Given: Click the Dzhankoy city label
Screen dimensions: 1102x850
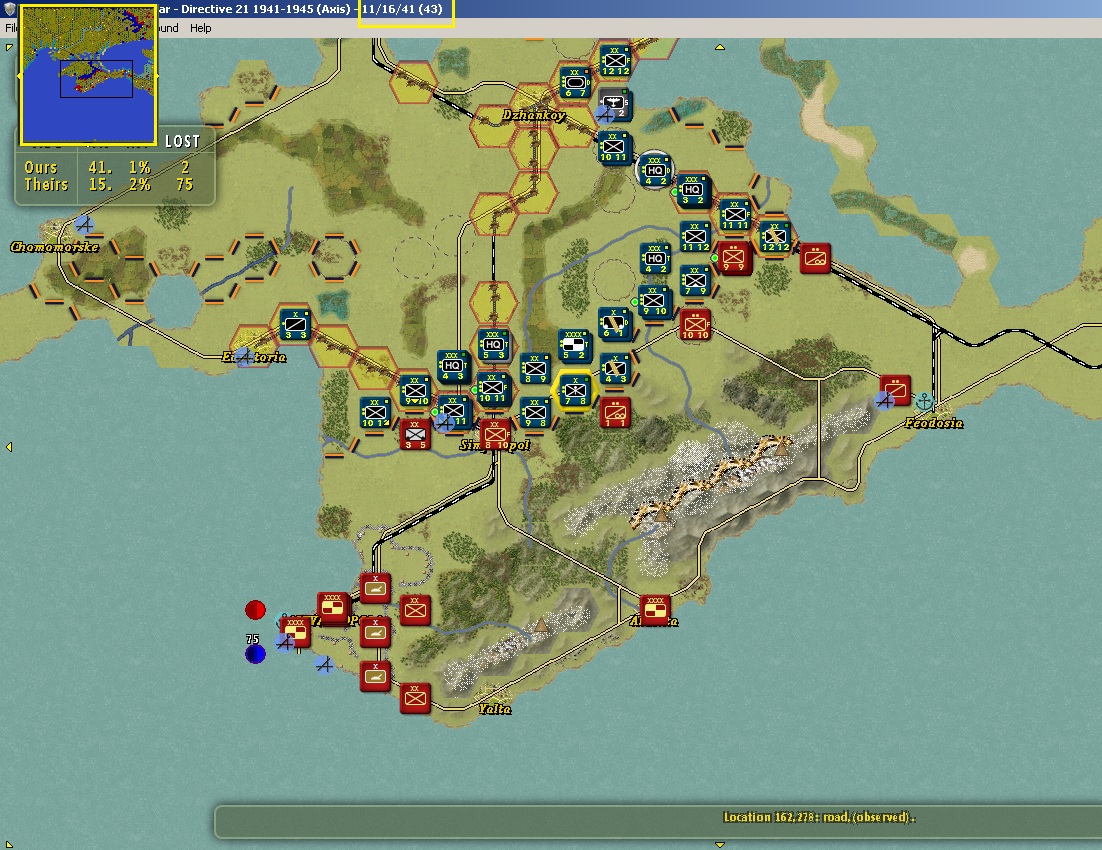Looking at the screenshot, I should point(533,115).
